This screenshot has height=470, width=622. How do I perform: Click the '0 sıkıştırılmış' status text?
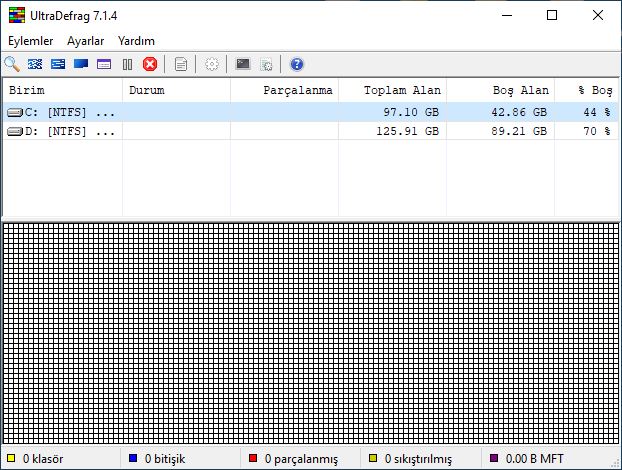(x=418, y=459)
